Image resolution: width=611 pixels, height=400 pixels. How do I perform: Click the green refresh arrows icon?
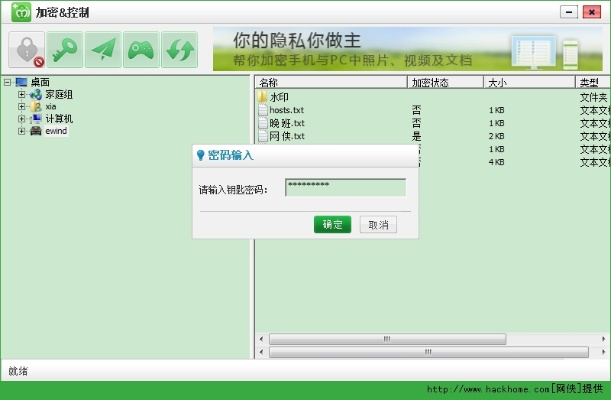tap(180, 49)
